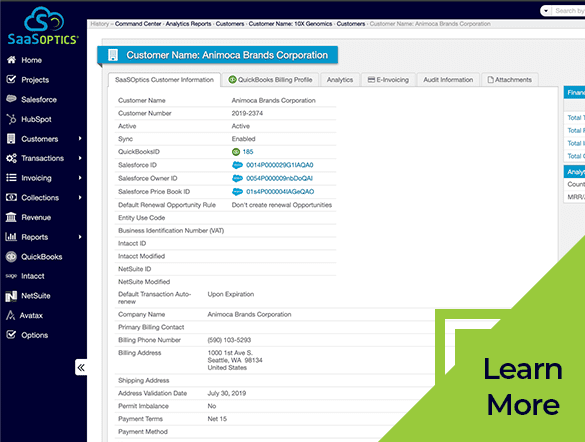
Task: Click Salesforce cloud icon beside Price Book ID
Action: pos(237,192)
